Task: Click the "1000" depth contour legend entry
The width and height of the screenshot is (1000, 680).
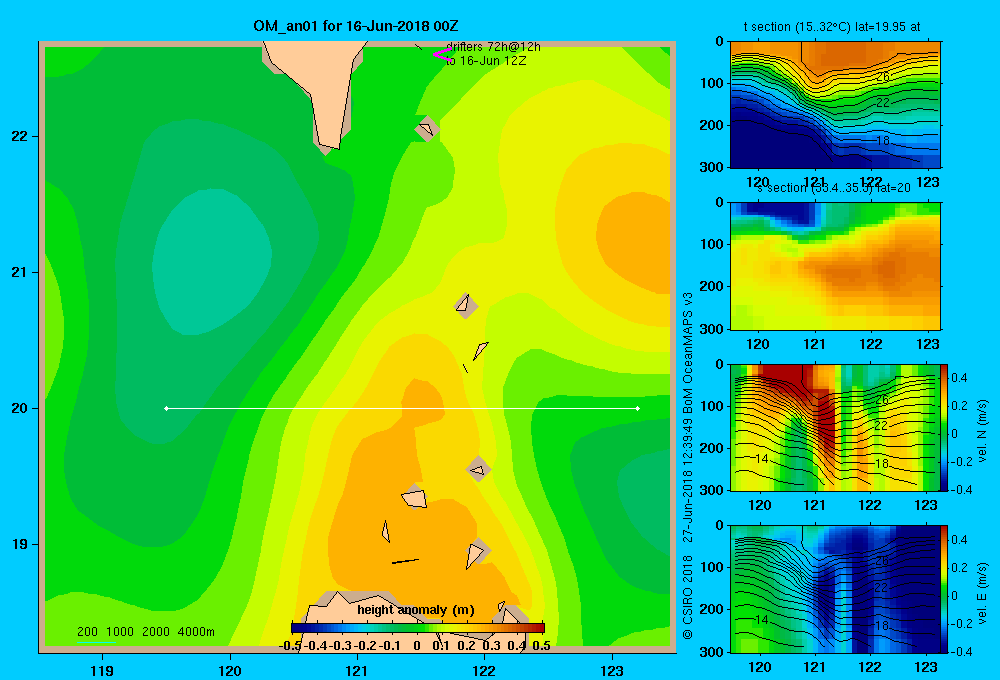Action: click(120, 632)
